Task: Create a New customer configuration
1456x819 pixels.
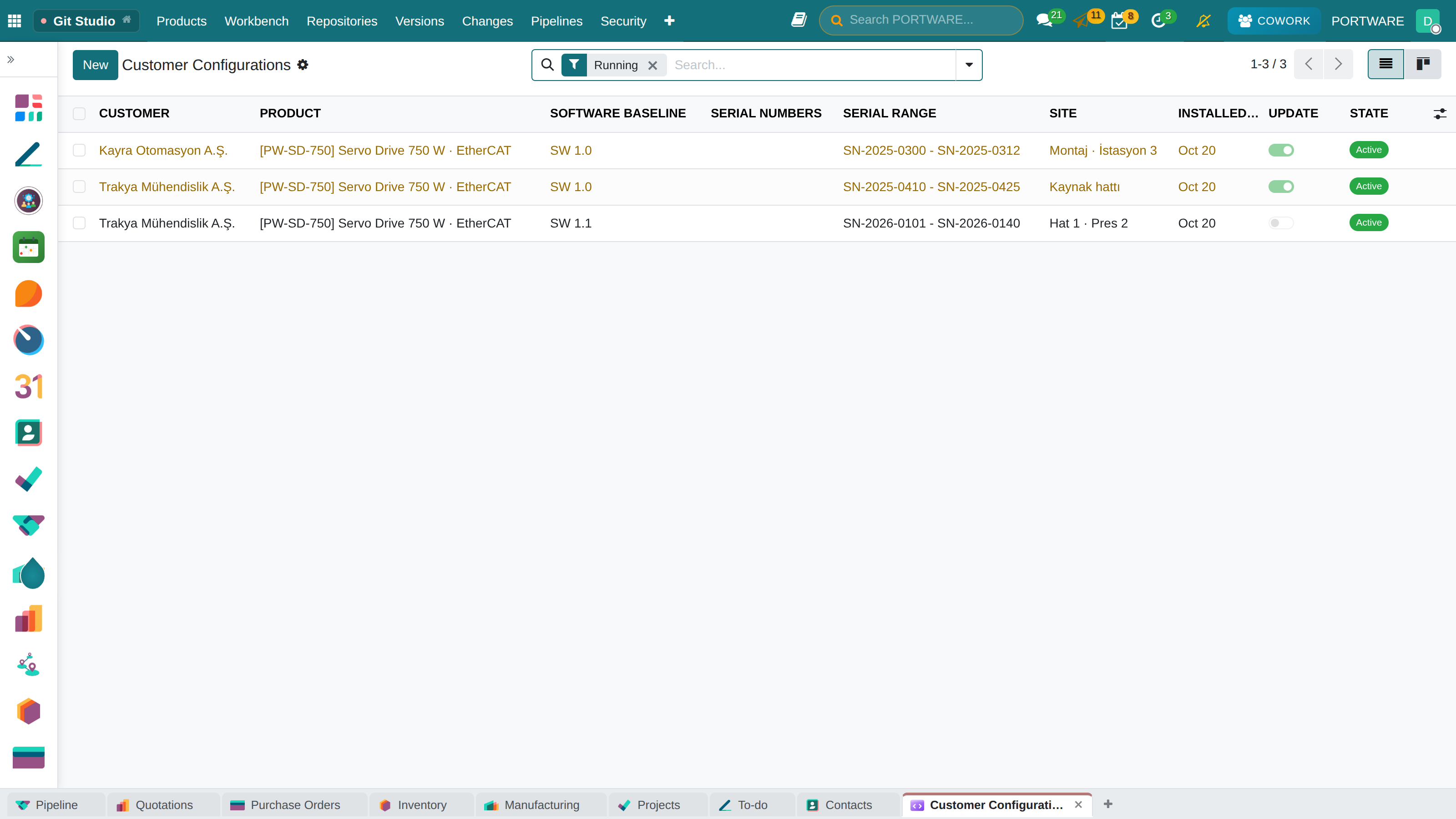Action: pos(95,65)
